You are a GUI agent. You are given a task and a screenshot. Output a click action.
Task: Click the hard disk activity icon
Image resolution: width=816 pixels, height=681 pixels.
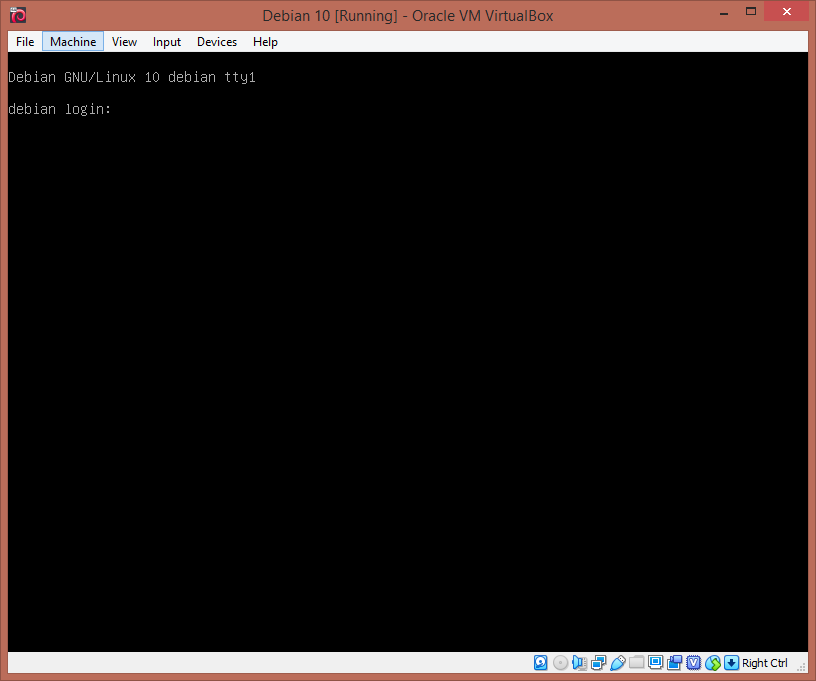point(541,662)
